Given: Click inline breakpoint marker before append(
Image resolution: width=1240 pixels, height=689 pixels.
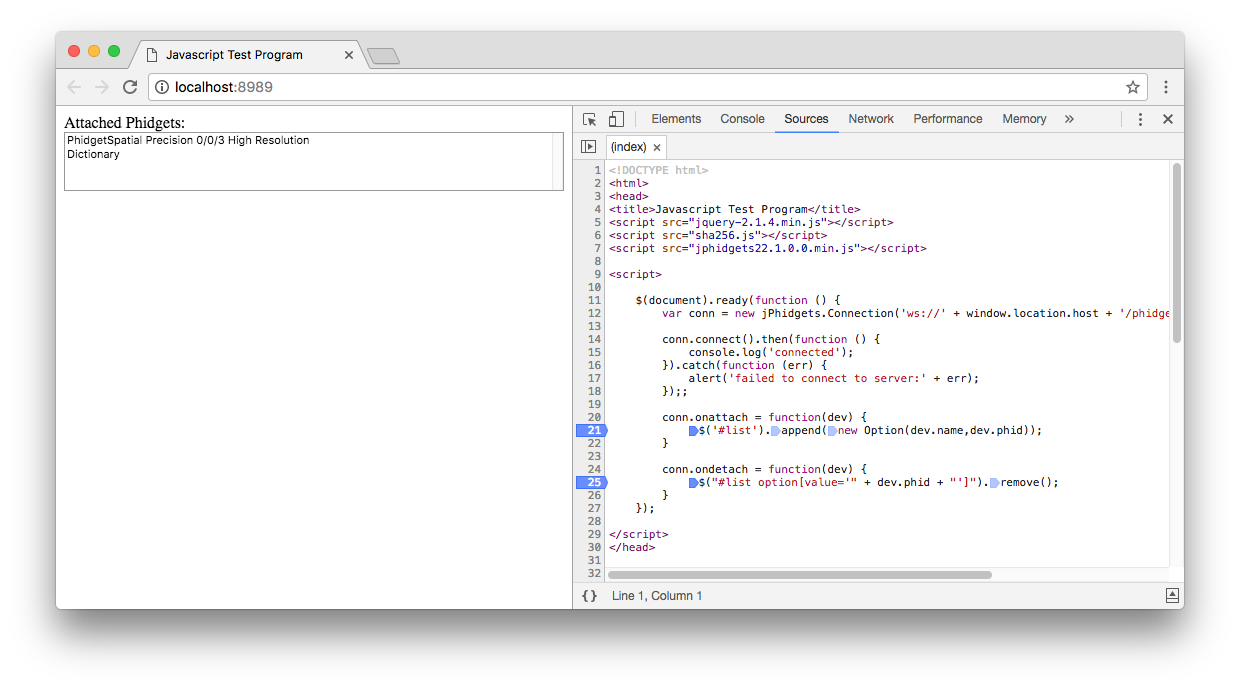Looking at the screenshot, I should click(x=775, y=430).
